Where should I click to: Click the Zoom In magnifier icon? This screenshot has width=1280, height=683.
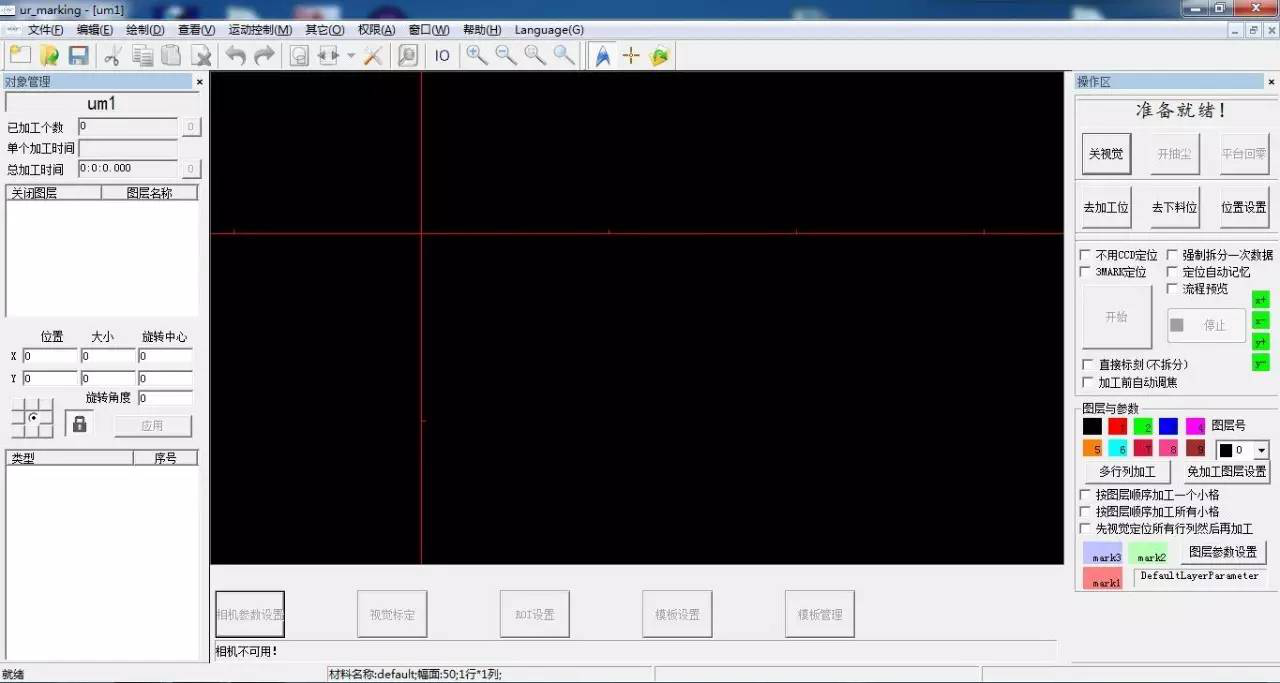coord(477,56)
